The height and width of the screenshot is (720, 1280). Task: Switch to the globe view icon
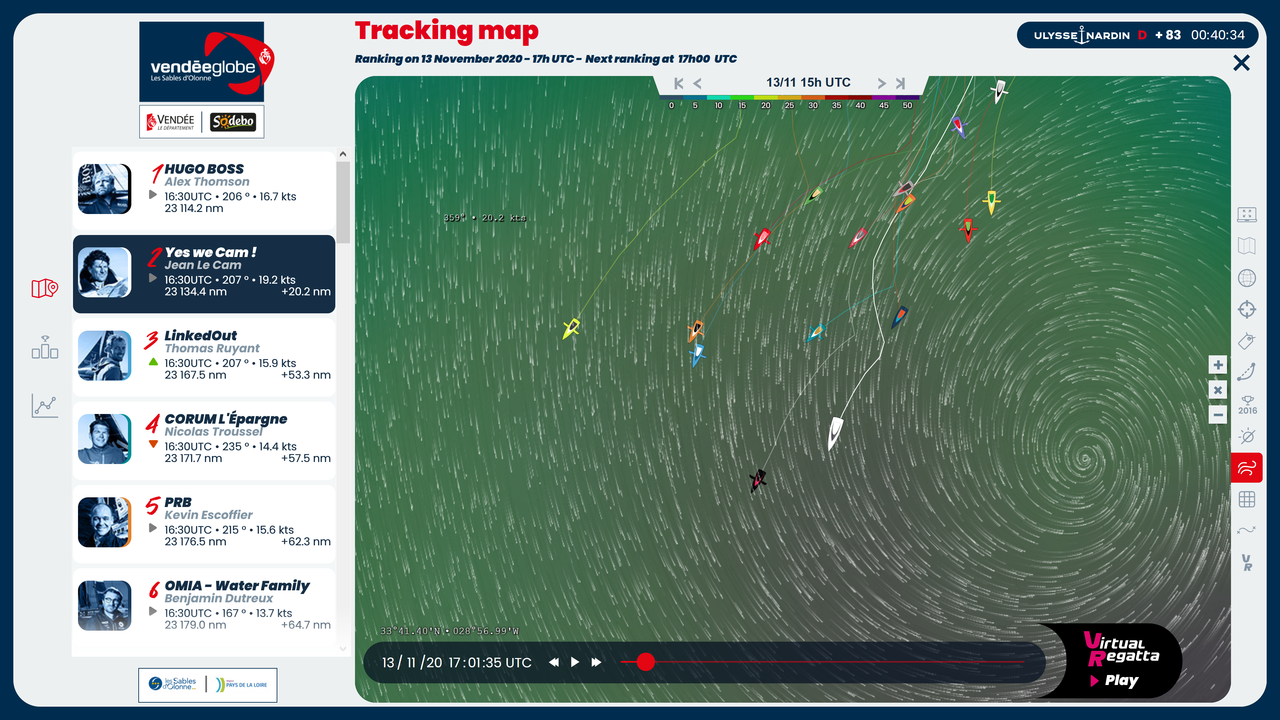(x=1246, y=278)
